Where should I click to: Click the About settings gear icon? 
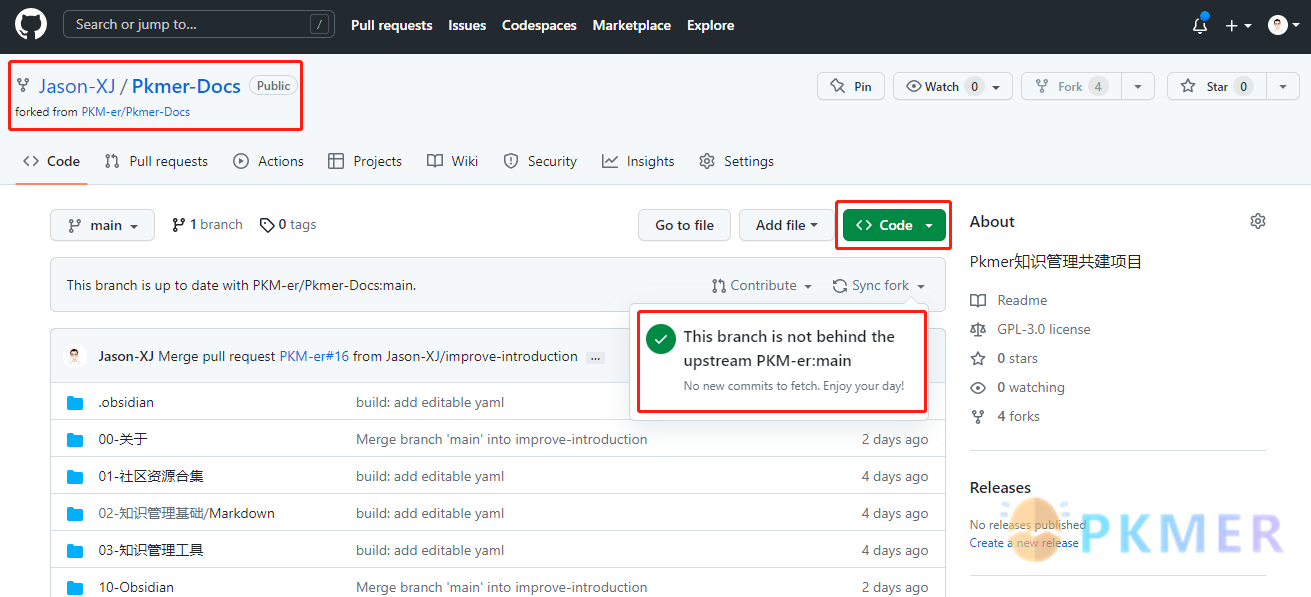point(1258,221)
